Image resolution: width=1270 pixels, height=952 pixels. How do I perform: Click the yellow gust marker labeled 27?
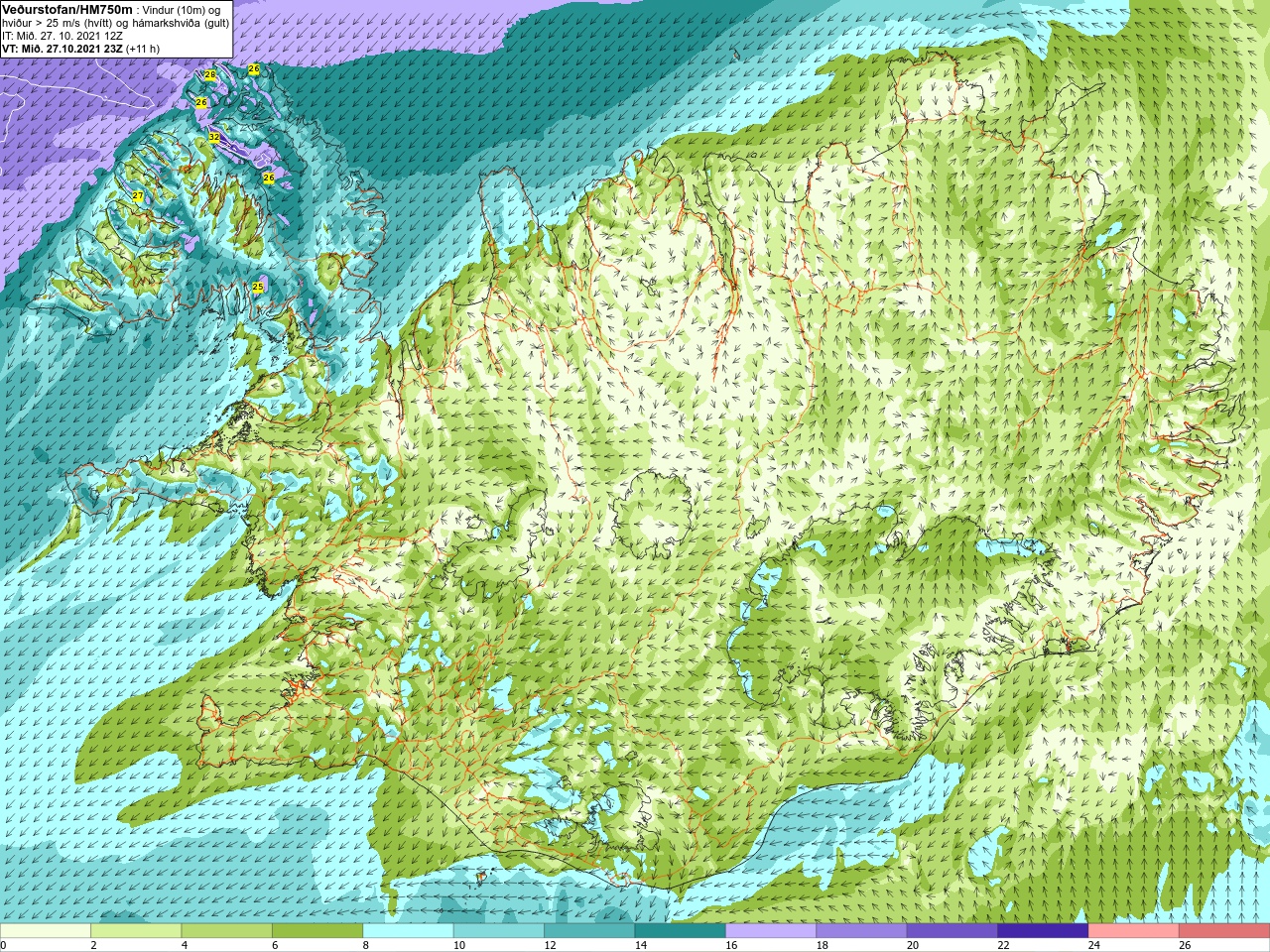coord(138,195)
